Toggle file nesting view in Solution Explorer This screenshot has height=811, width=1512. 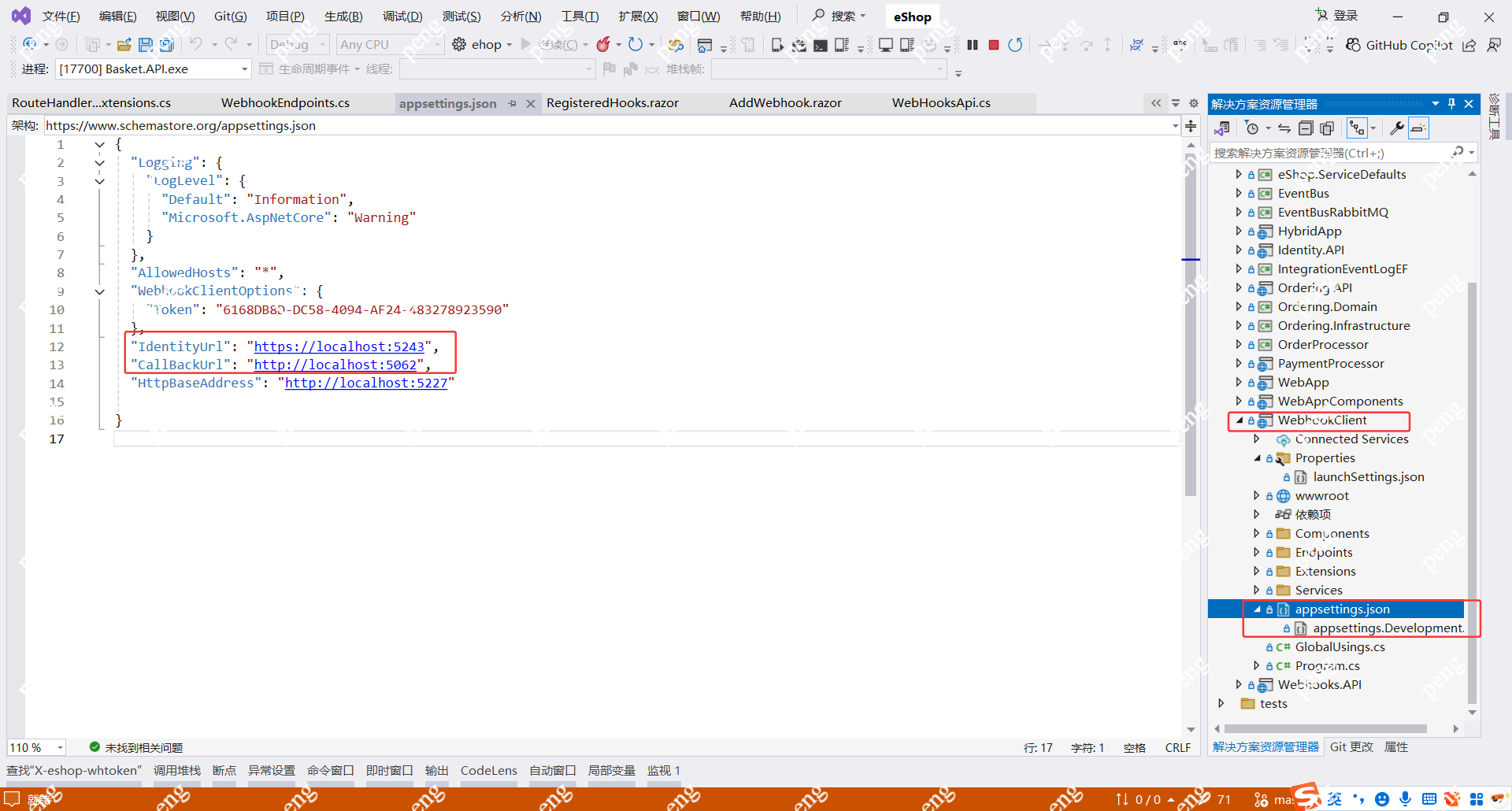(x=1357, y=128)
